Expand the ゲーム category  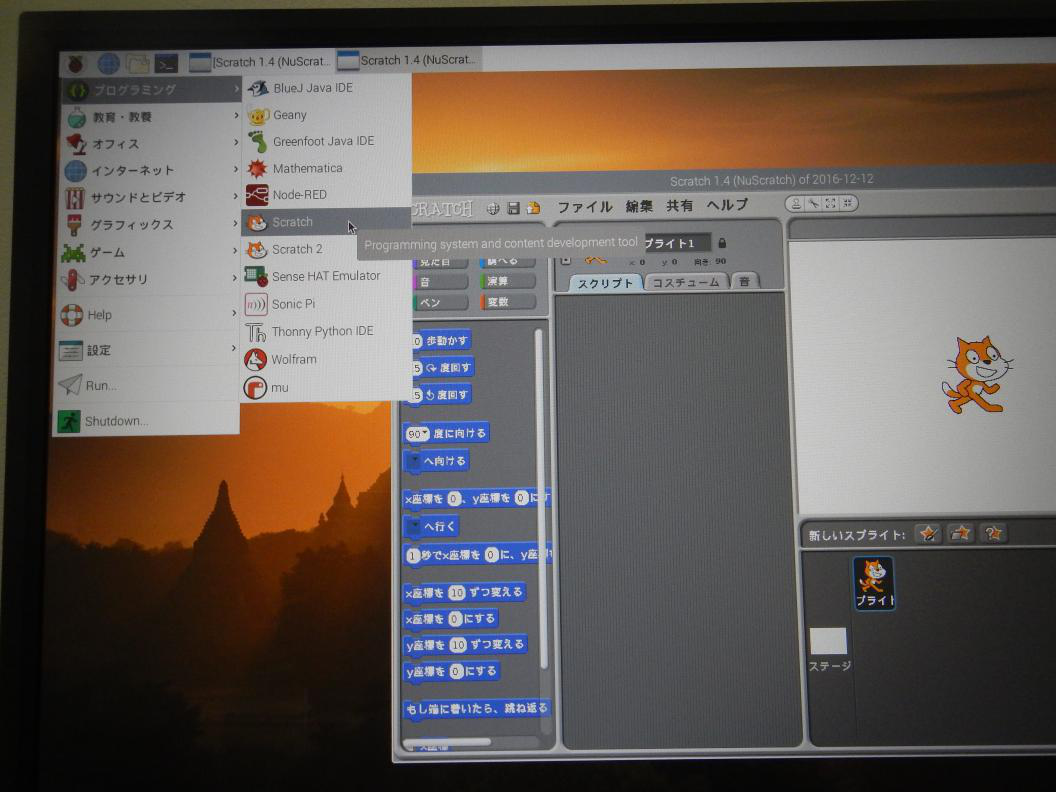(152, 253)
